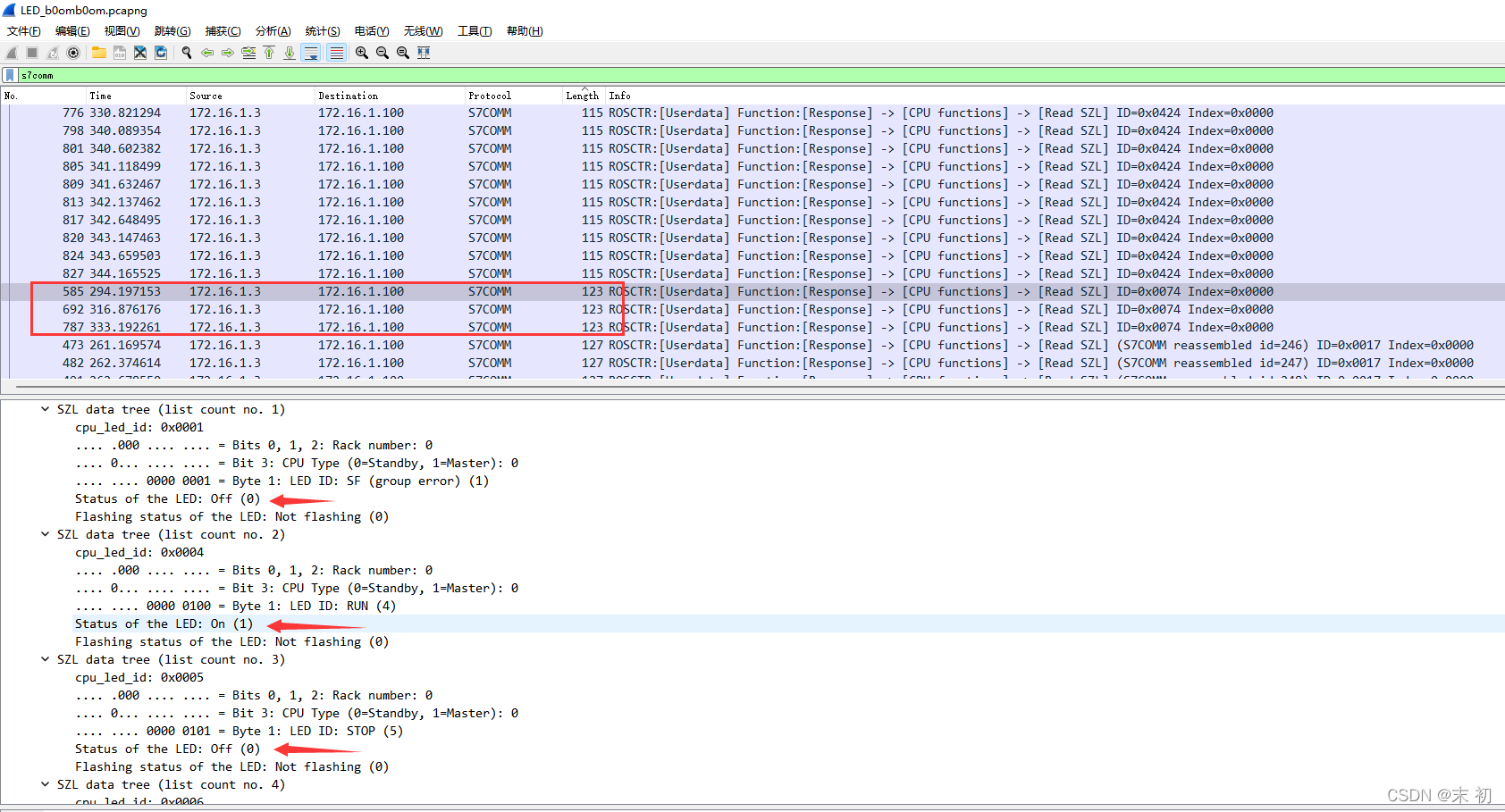The image size is (1505, 812).
Task: Select the cpu_led_id: 0x0005 field
Action: point(139,677)
